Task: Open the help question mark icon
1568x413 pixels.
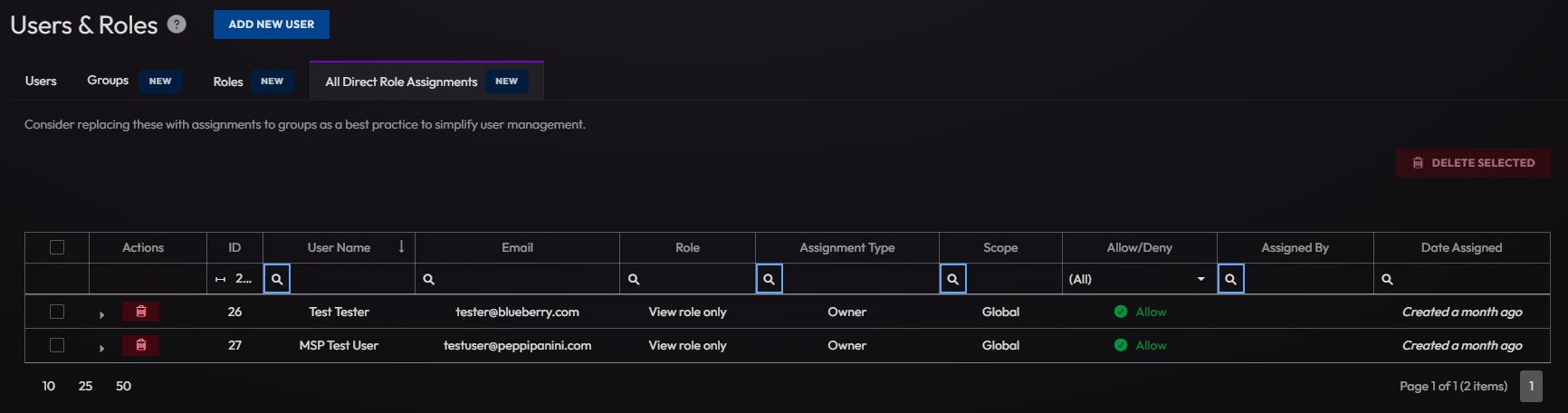Action: point(177,24)
